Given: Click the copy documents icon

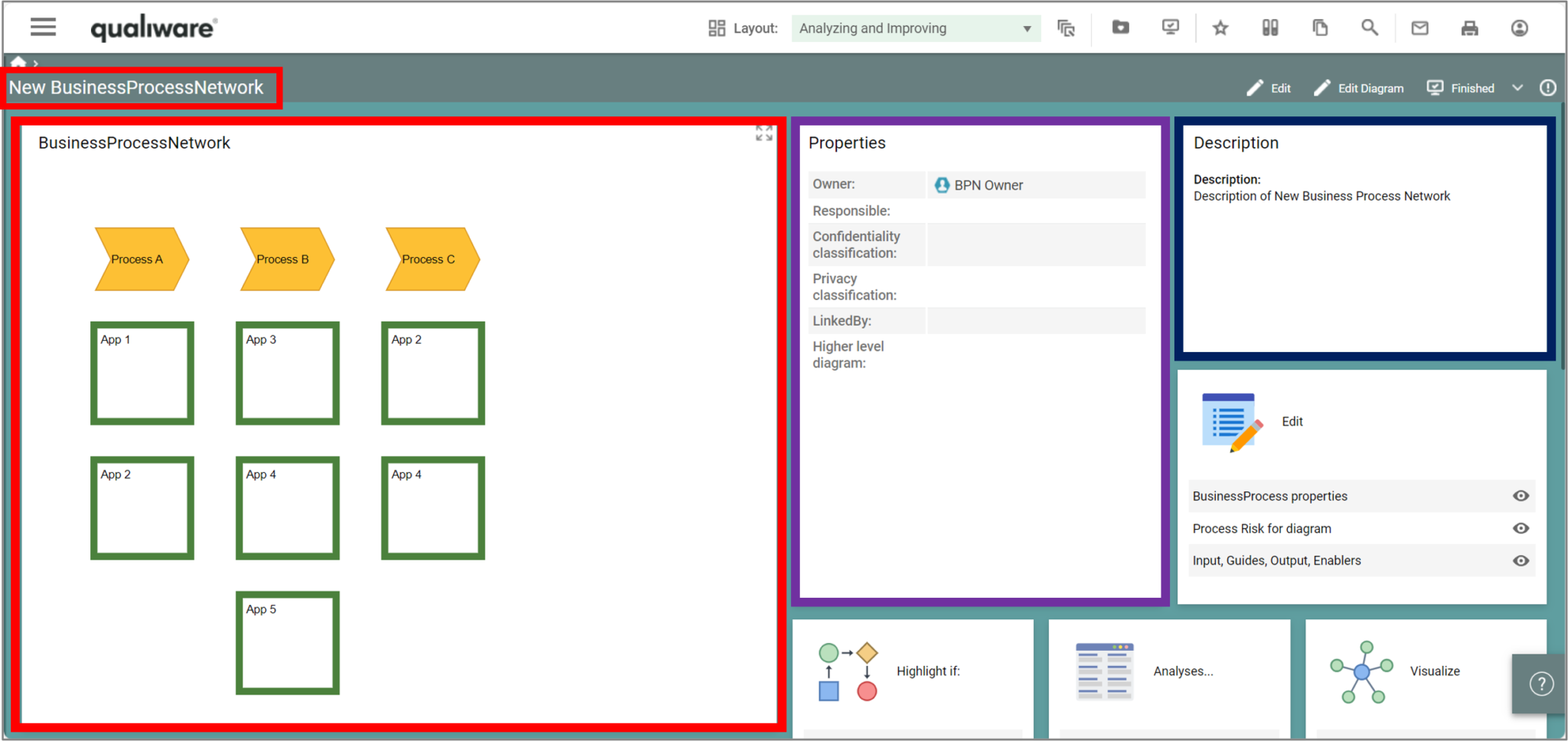Looking at the screenshot, I should [x=1320, y=28].
